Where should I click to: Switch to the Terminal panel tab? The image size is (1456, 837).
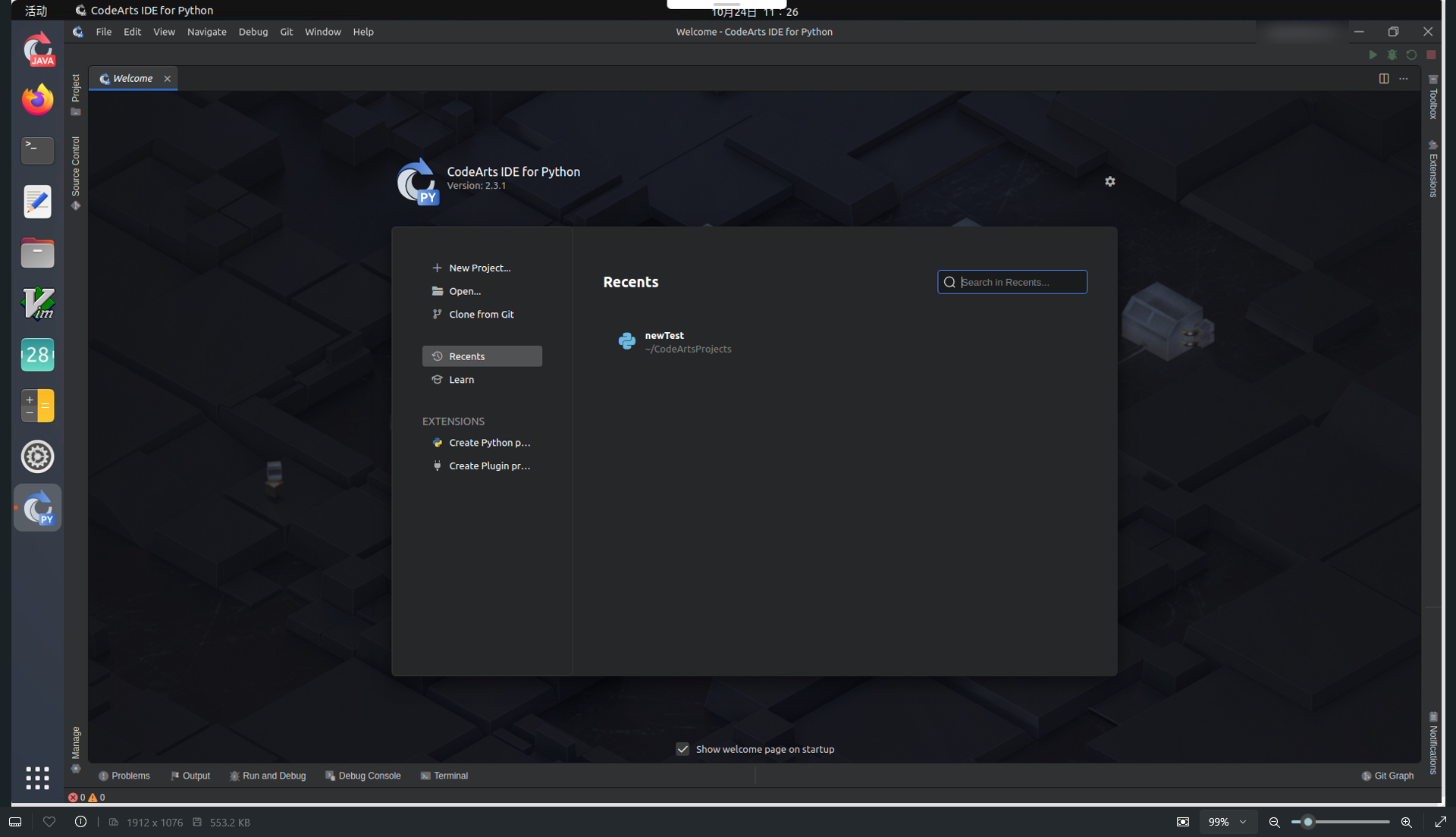[x=444, y=776]
